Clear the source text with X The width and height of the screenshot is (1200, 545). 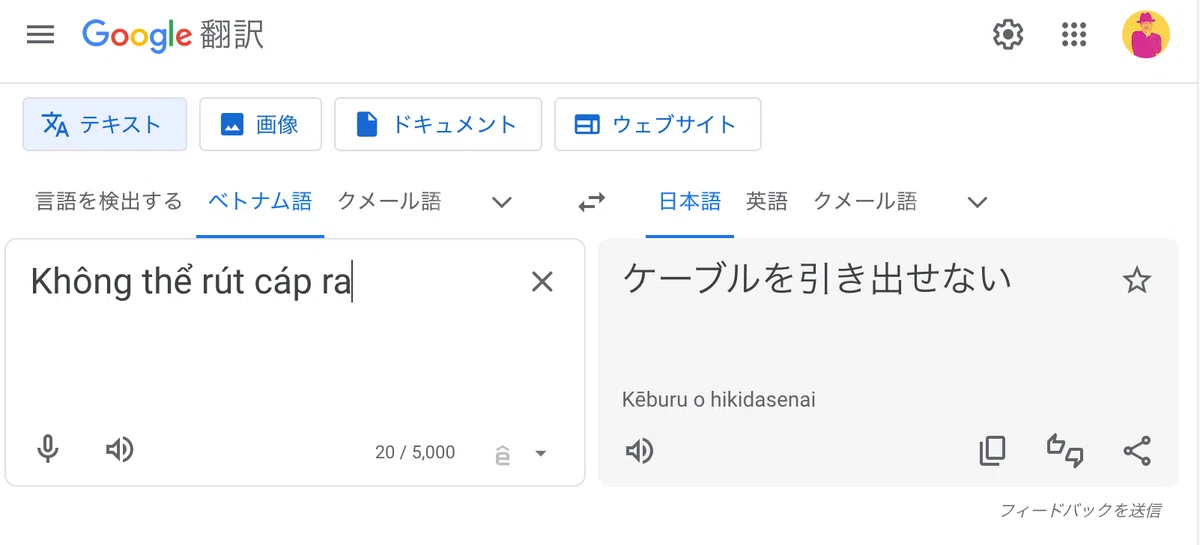[x=542, y=282]
